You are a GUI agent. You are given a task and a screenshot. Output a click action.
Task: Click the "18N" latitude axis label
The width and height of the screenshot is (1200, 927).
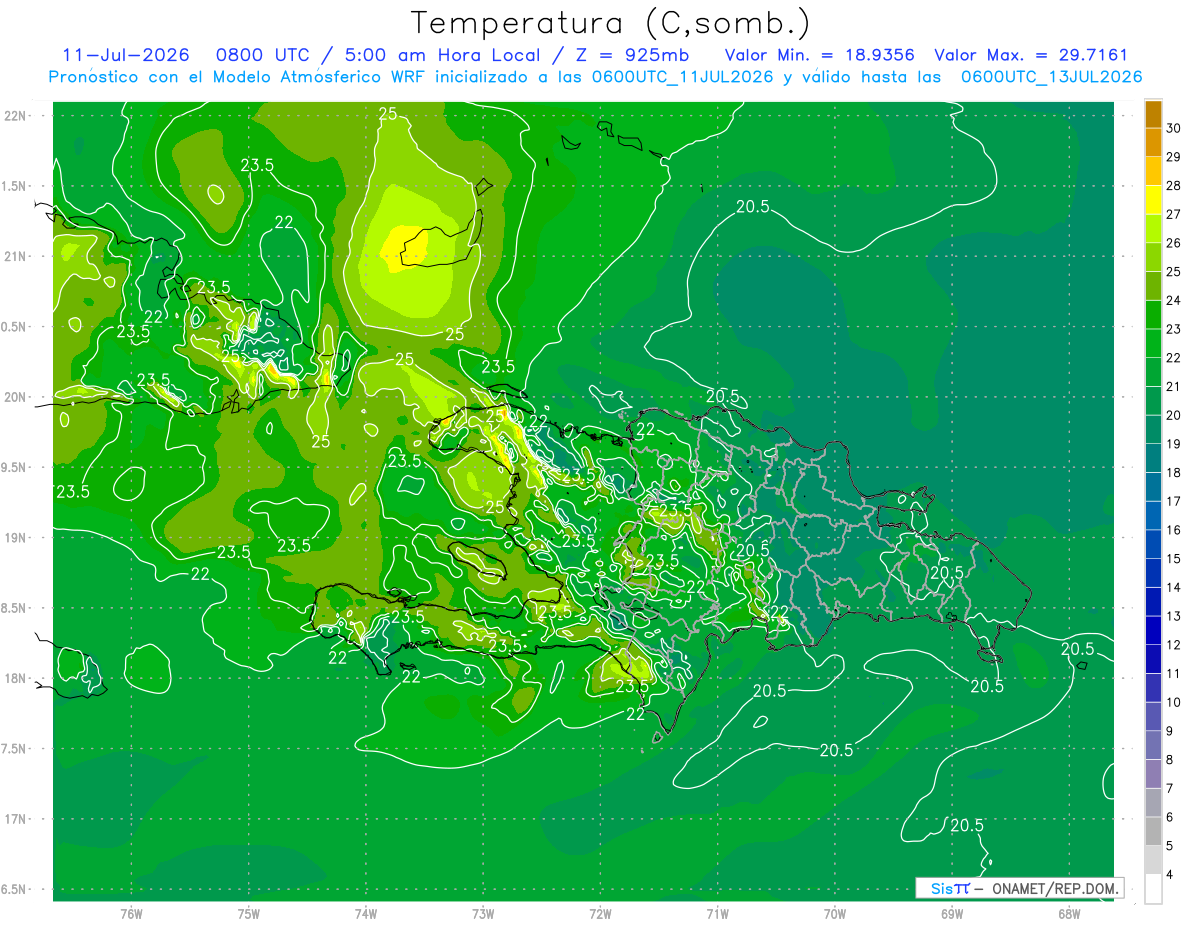(16, 679)
